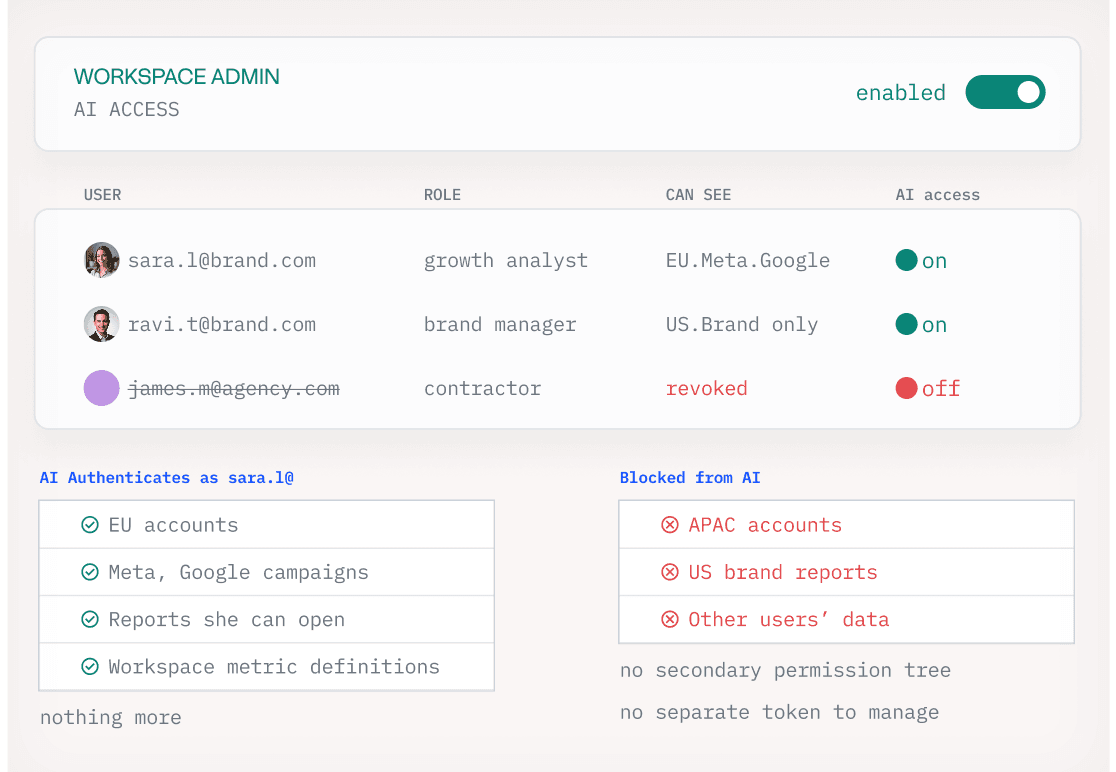Toggle the workspace AI access enabled switch
The image size is (1116, 772).
coord(1005,92)
